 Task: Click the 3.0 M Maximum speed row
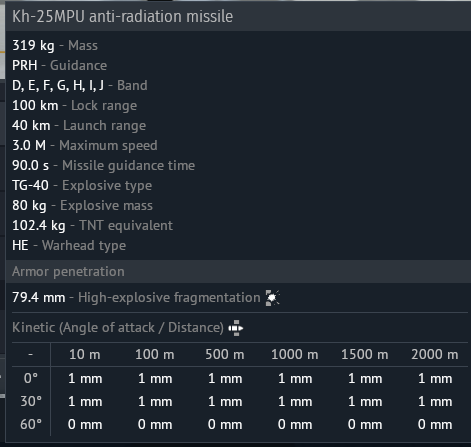click(x=85, y=145)
